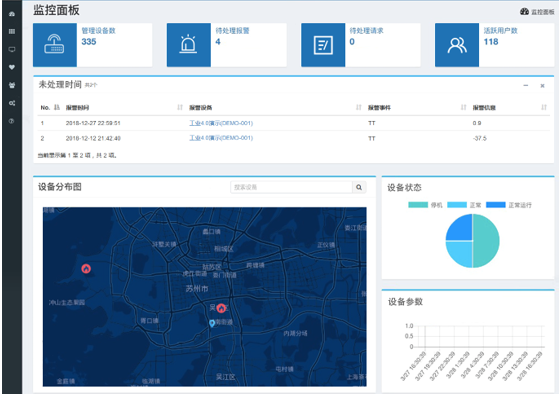Click the users icon on 活跃用户数 card
The image size is (560, 394).
point(457,45)
